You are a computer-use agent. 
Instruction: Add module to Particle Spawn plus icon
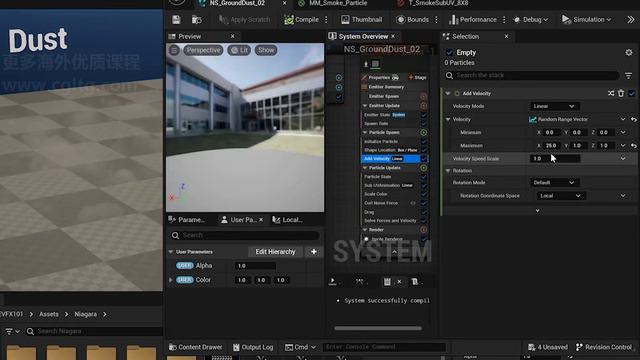(x=424, y=132)
